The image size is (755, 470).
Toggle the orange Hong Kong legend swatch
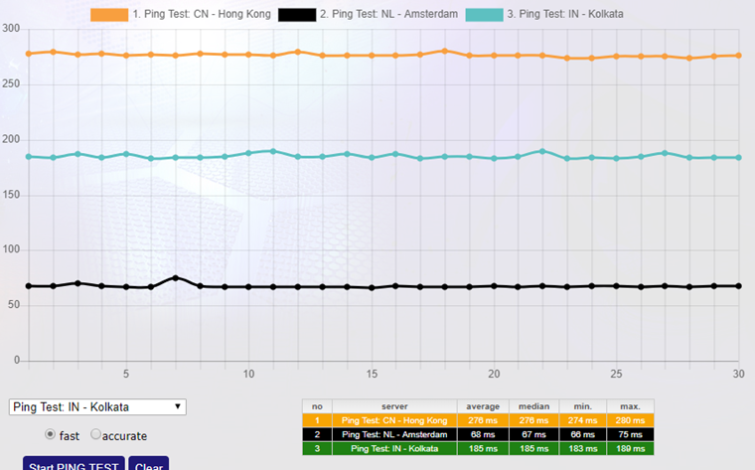click(x=110, y=14)
